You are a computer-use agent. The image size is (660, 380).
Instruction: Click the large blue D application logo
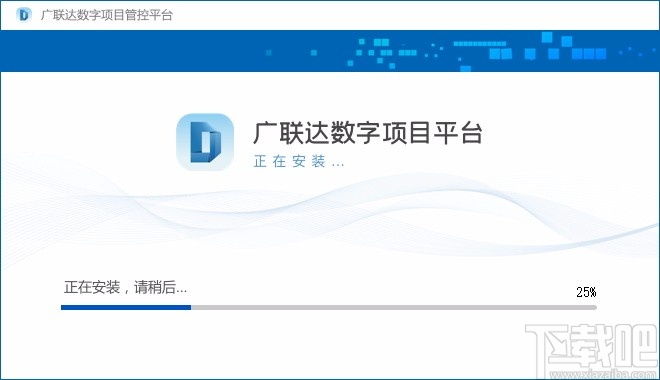tap(205, 142)
